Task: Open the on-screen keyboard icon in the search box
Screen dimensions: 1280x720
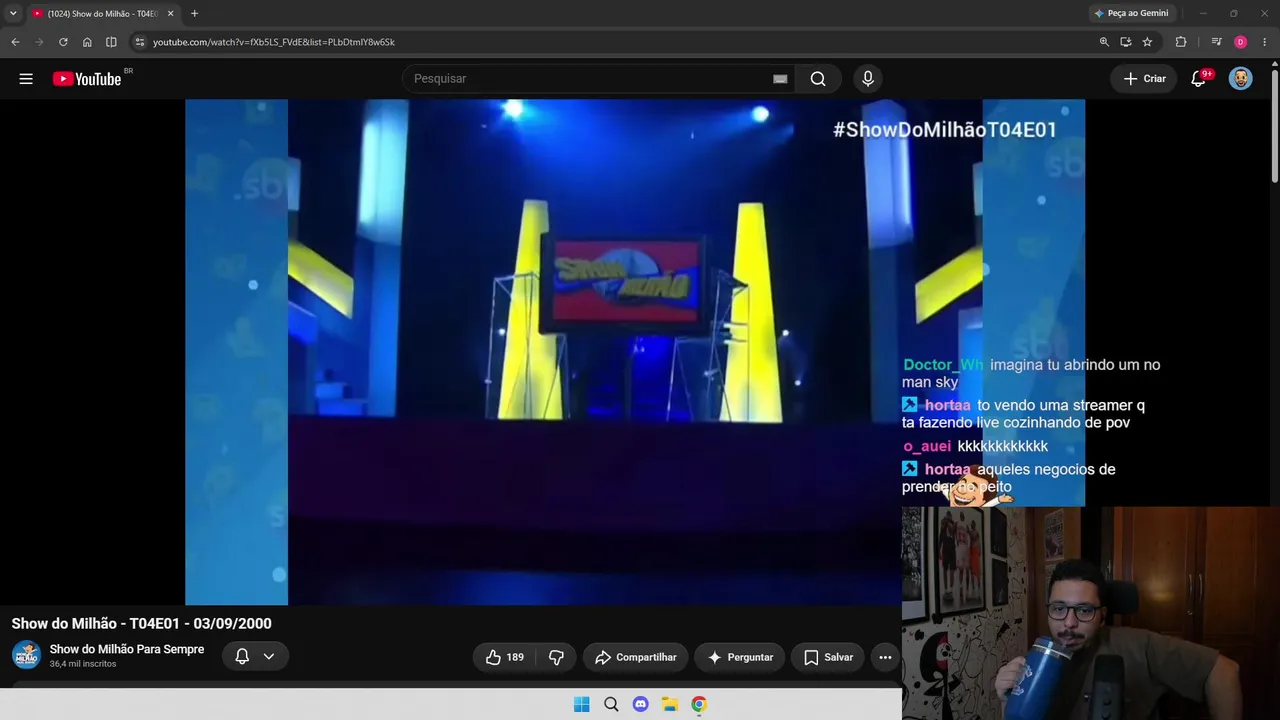Action: (x=780, y=79)
